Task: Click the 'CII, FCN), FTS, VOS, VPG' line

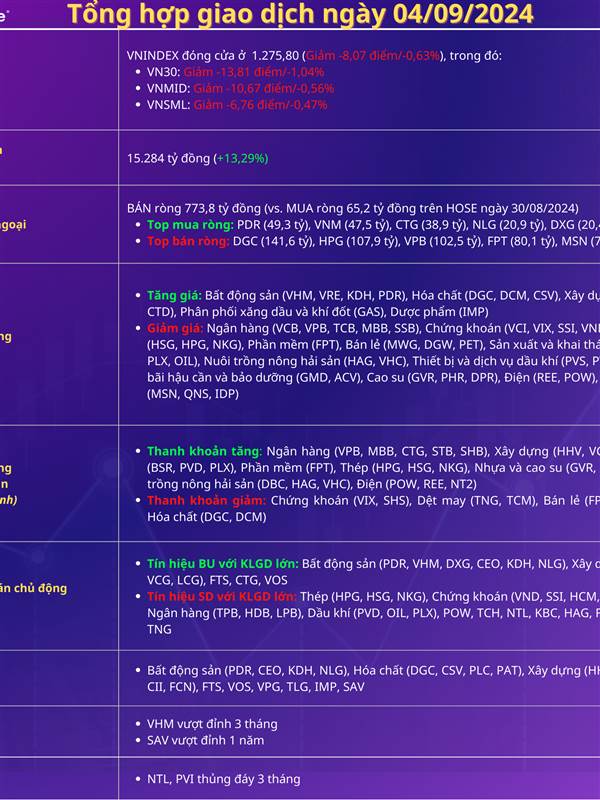Action: [256, 687]
